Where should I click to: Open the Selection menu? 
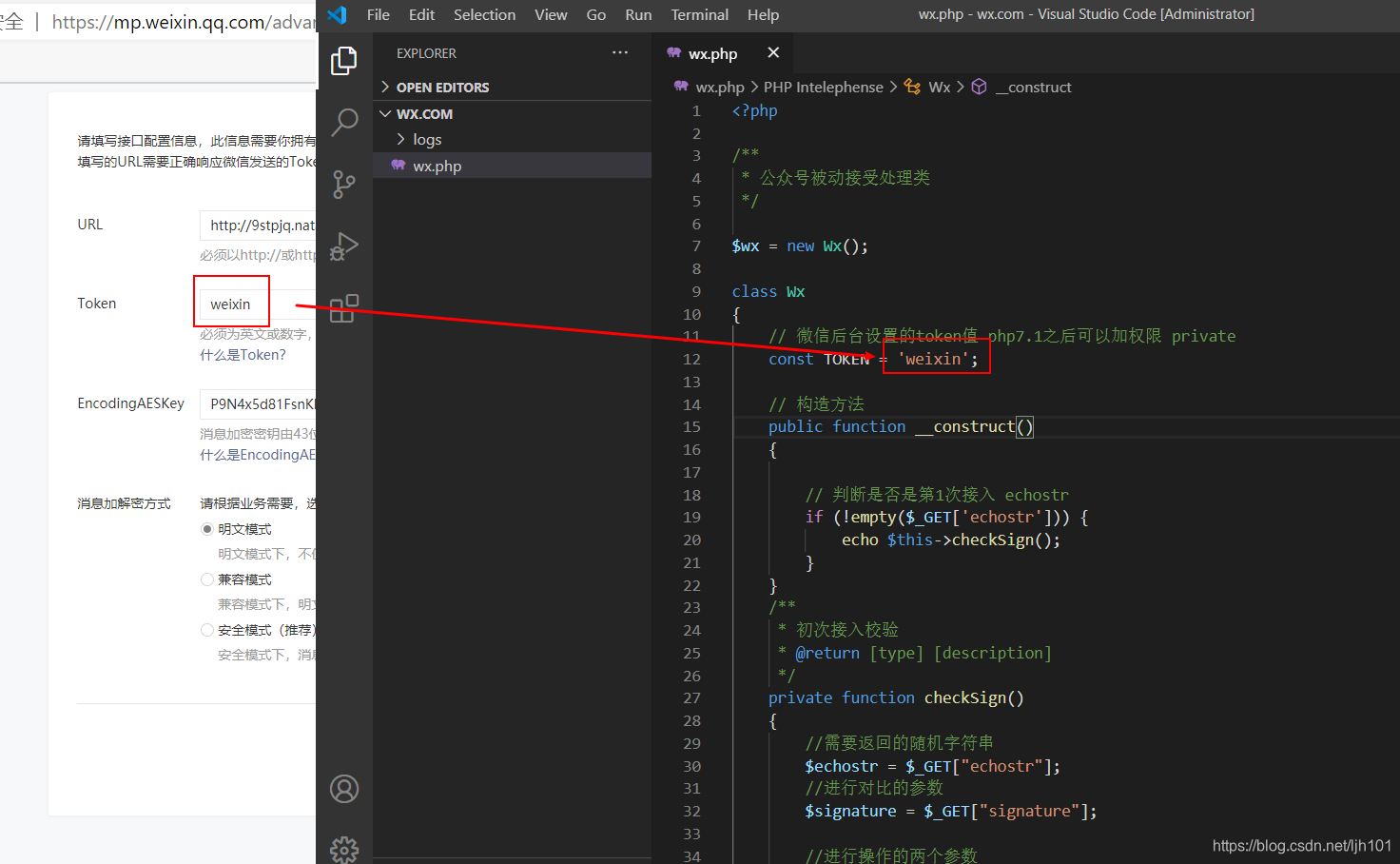[484, 14]
